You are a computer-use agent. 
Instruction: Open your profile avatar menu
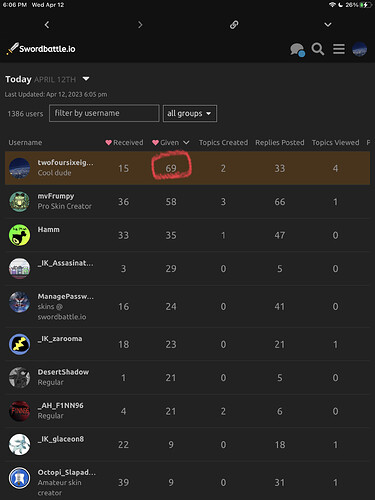[x=360, y=49]
